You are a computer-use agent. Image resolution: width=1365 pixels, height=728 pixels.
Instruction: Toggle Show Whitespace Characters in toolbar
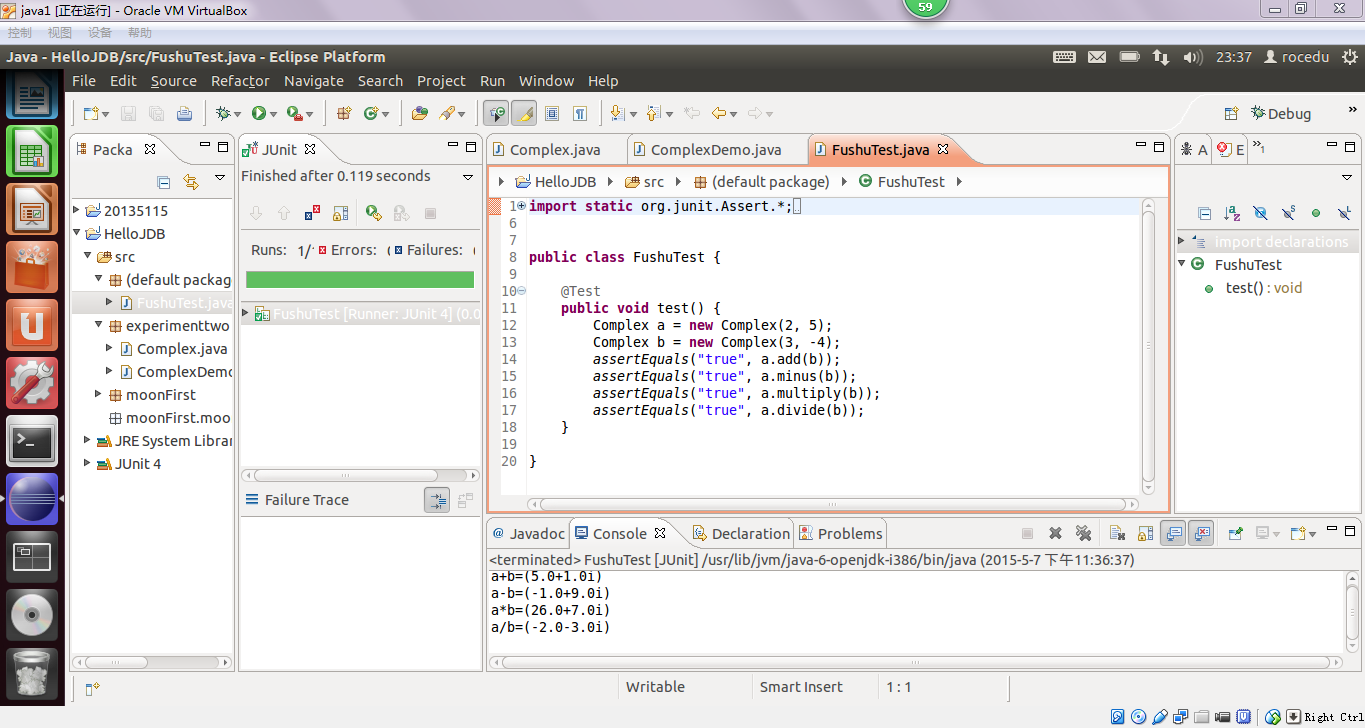coord(580,114)
